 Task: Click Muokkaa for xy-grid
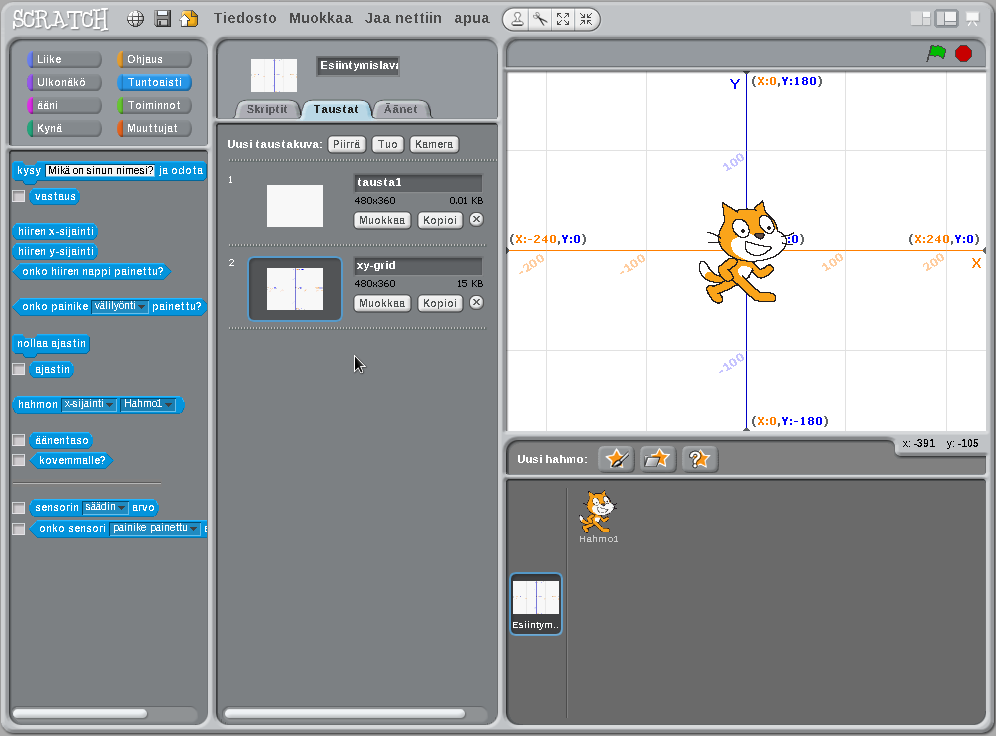382,304
